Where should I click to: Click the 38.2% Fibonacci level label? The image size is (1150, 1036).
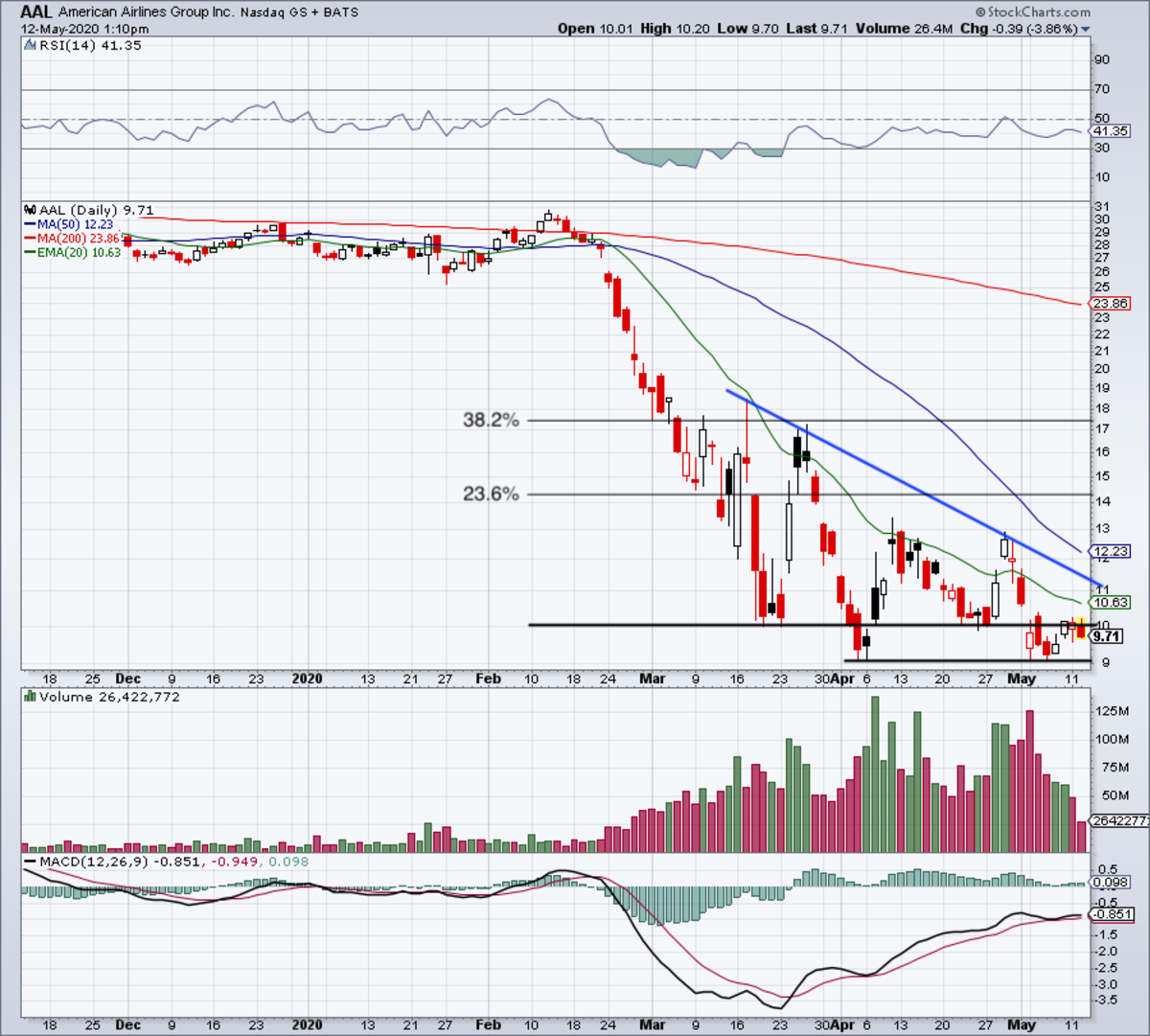tap(491, 420)
